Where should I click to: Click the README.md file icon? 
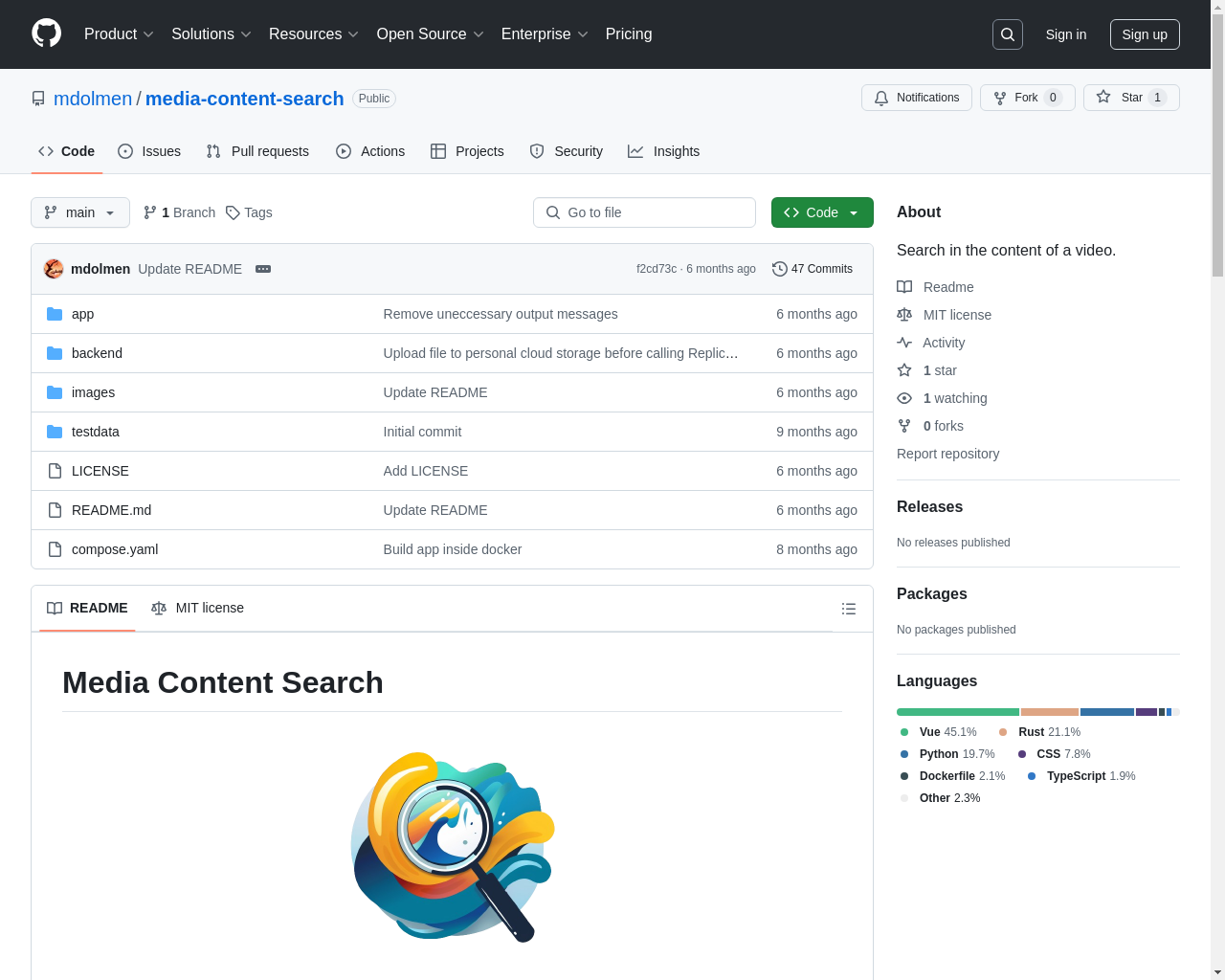55,510
